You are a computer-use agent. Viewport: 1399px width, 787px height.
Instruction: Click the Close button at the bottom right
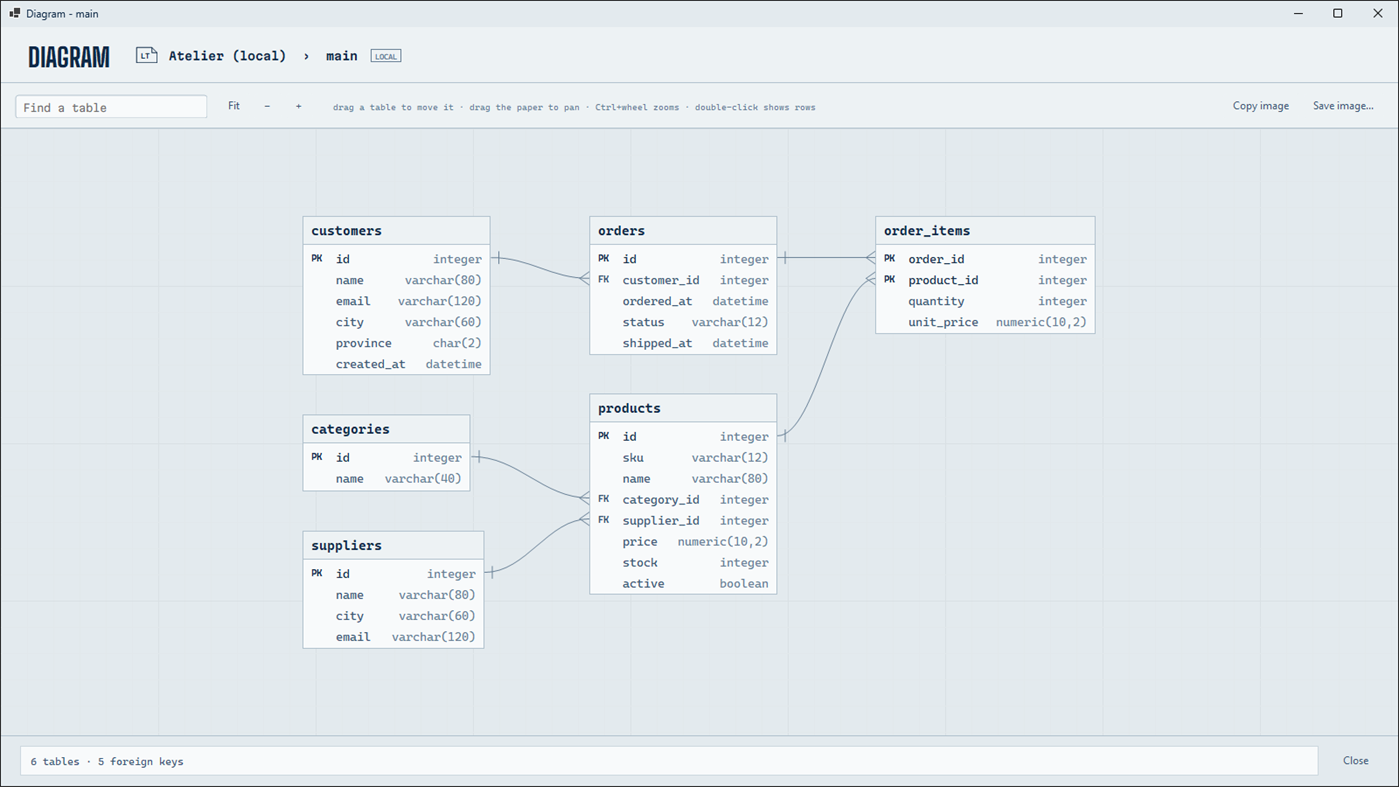coord(1355,761)
